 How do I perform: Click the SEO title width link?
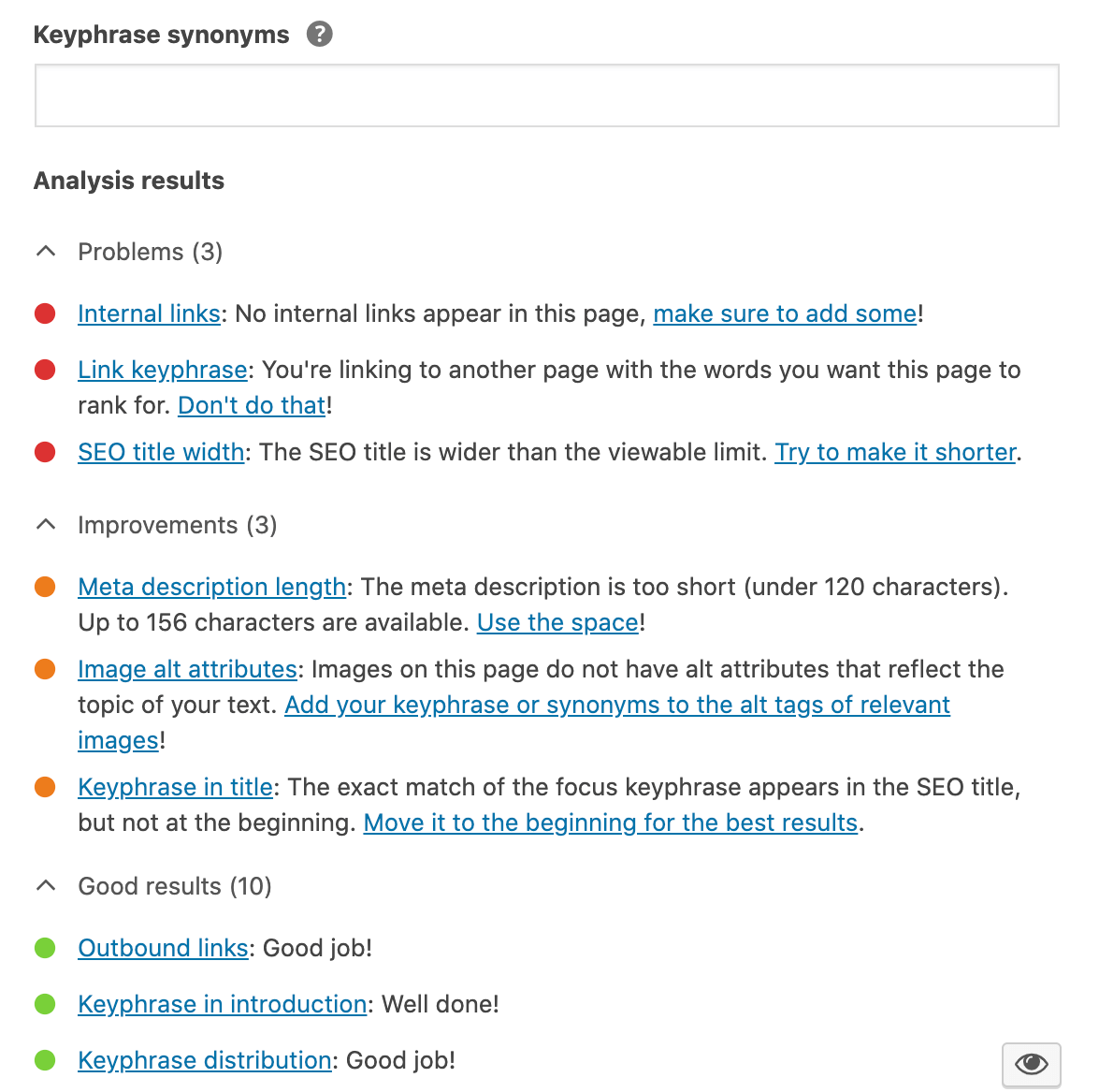[160, 452]
